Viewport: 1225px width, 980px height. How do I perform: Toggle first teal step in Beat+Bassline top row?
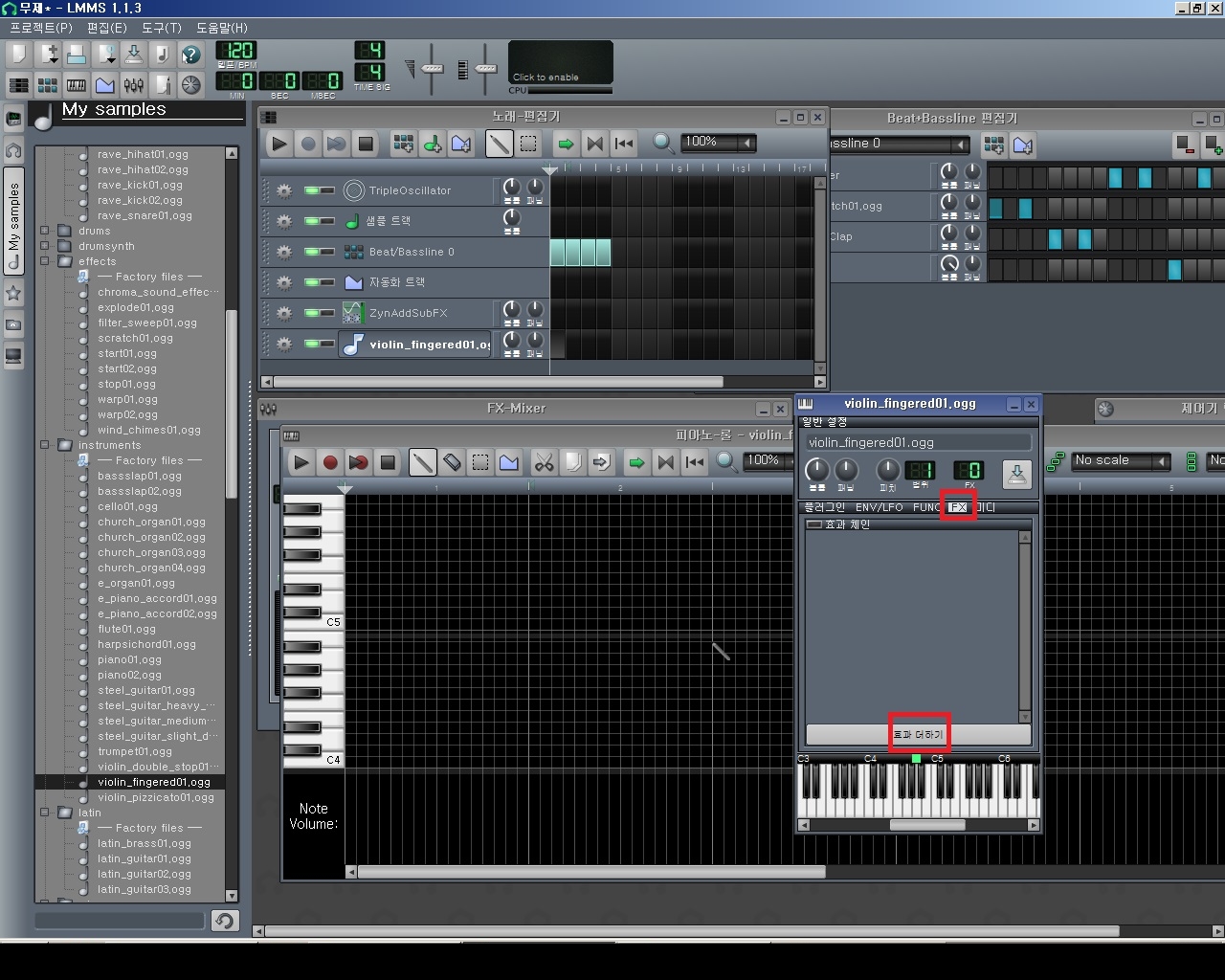pos(1115,177)
